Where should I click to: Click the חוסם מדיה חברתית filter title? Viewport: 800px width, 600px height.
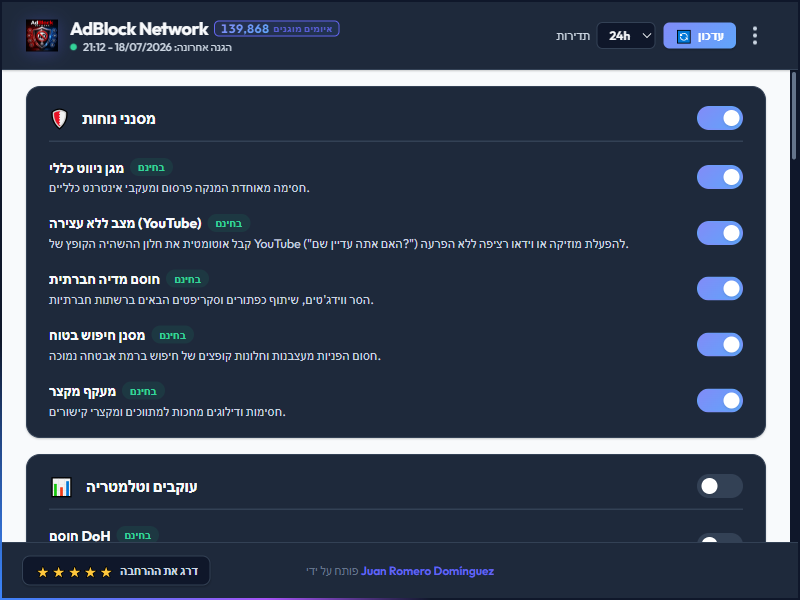tap(105, 280)
